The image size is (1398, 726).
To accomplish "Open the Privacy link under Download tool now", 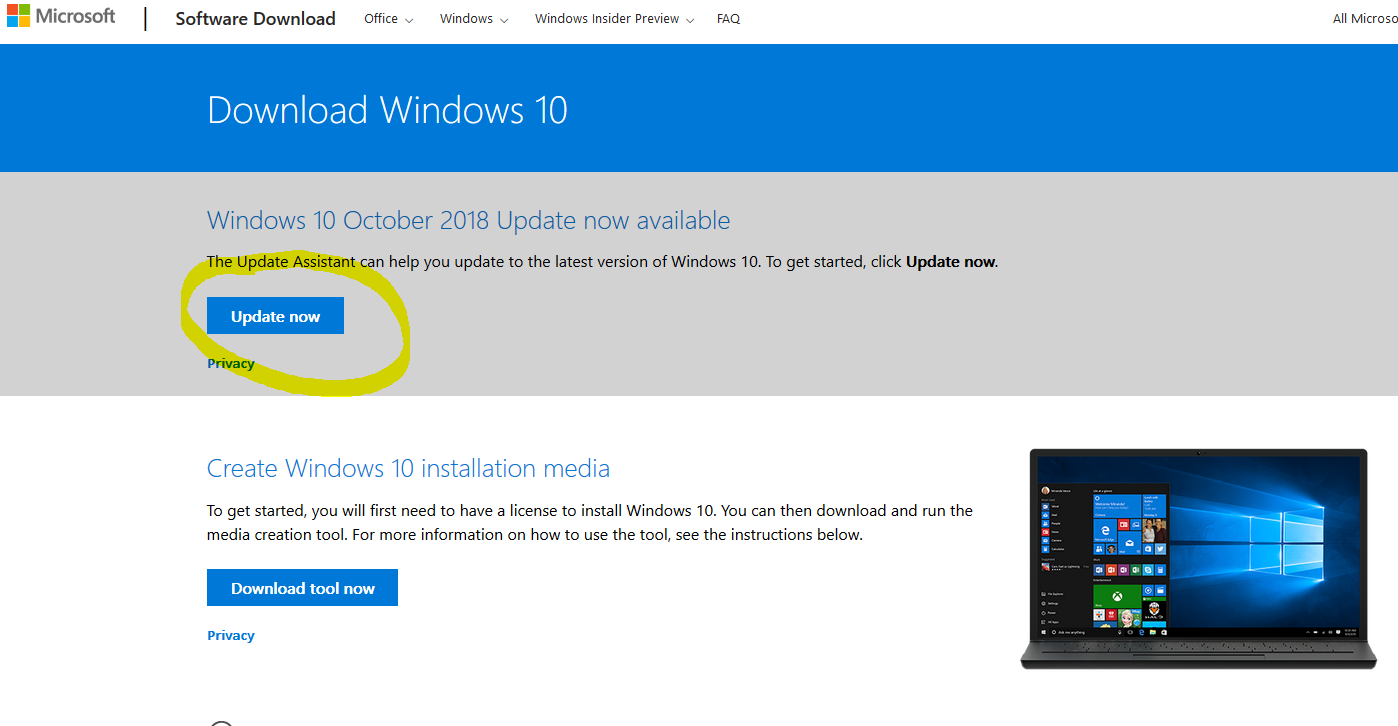I will [230, 635].
